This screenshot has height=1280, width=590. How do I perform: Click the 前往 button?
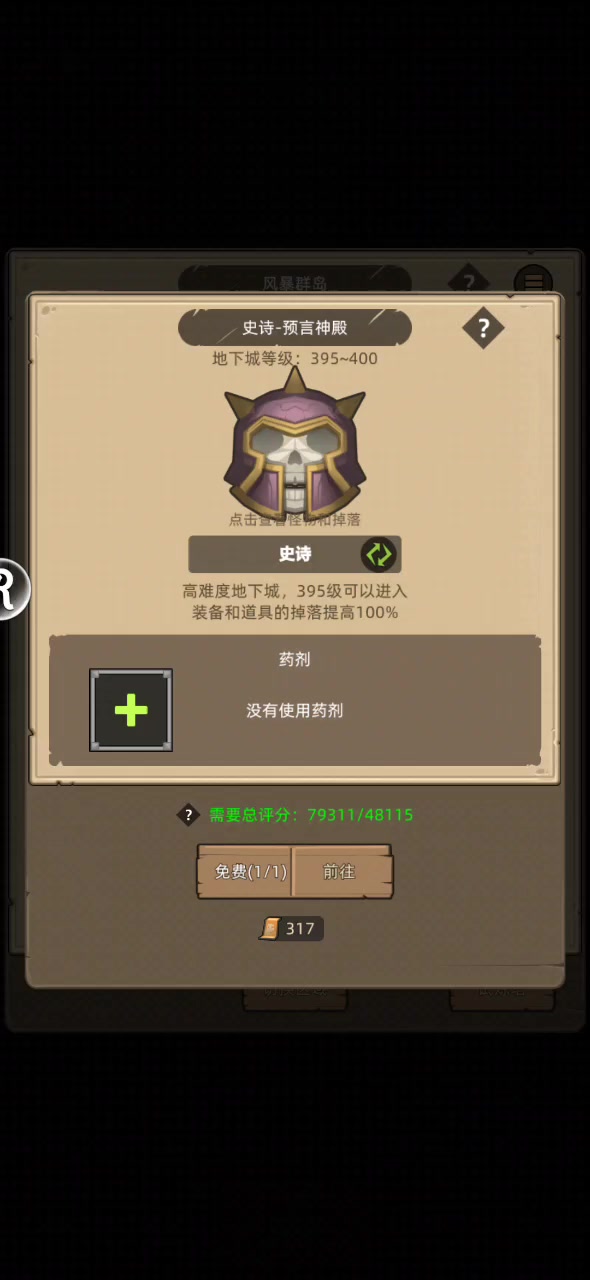(x=341, y=872)
